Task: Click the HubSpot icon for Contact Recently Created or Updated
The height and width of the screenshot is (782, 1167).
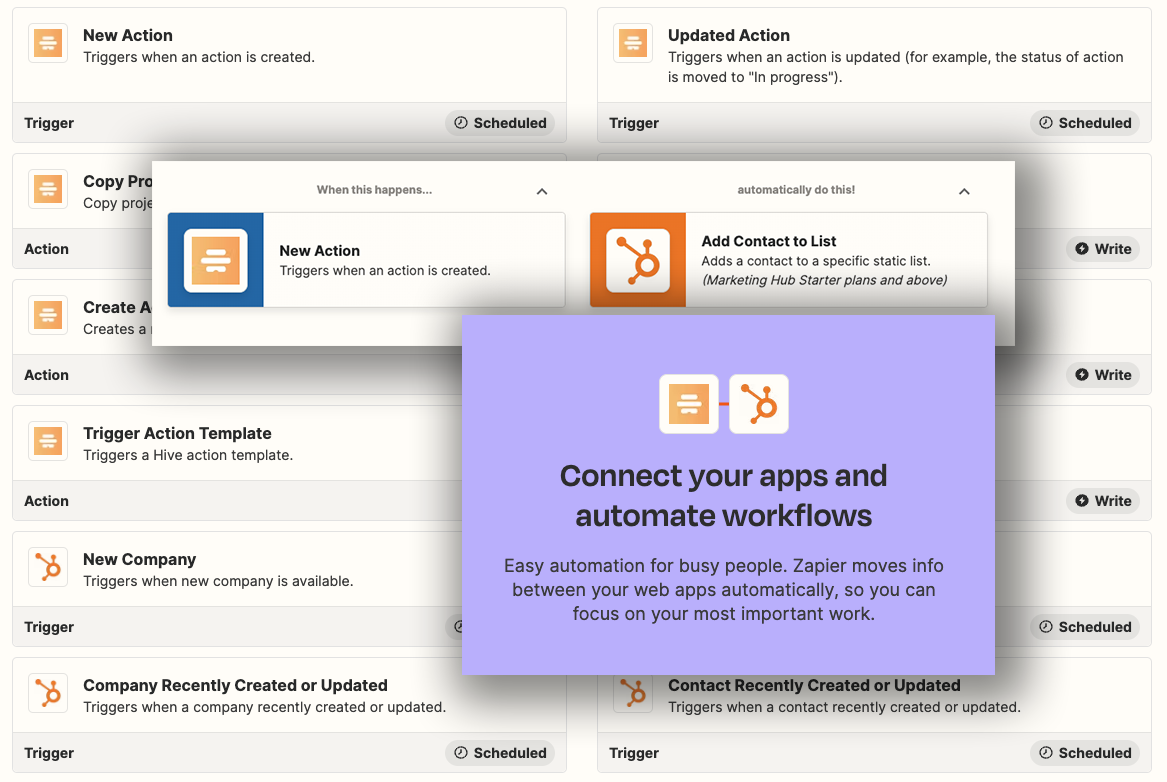Action: tap(632, 693)
